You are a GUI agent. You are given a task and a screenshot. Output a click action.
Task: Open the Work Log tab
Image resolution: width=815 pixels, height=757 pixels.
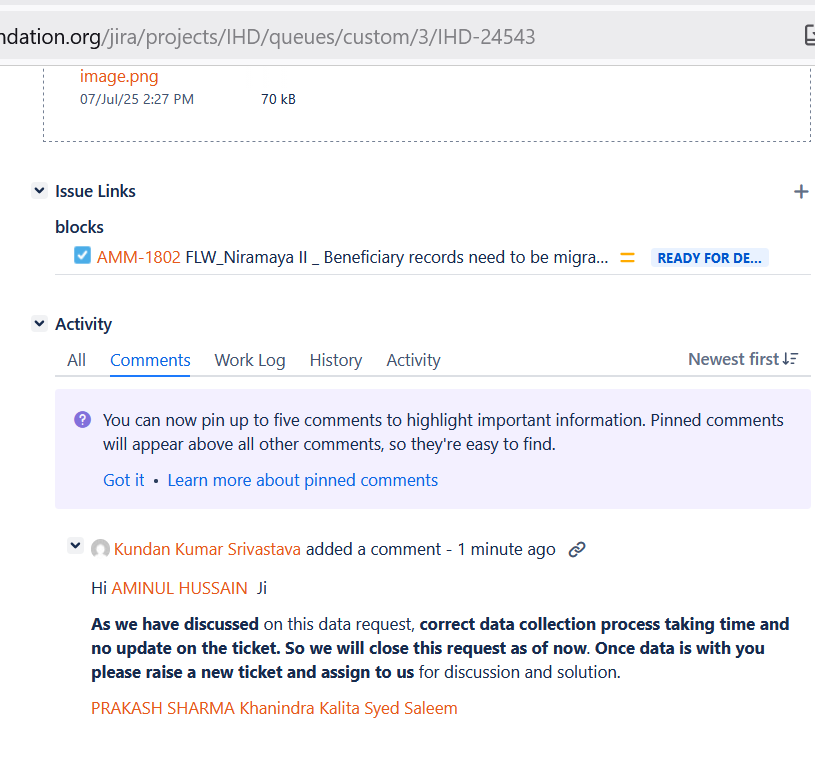pos(249,360)
